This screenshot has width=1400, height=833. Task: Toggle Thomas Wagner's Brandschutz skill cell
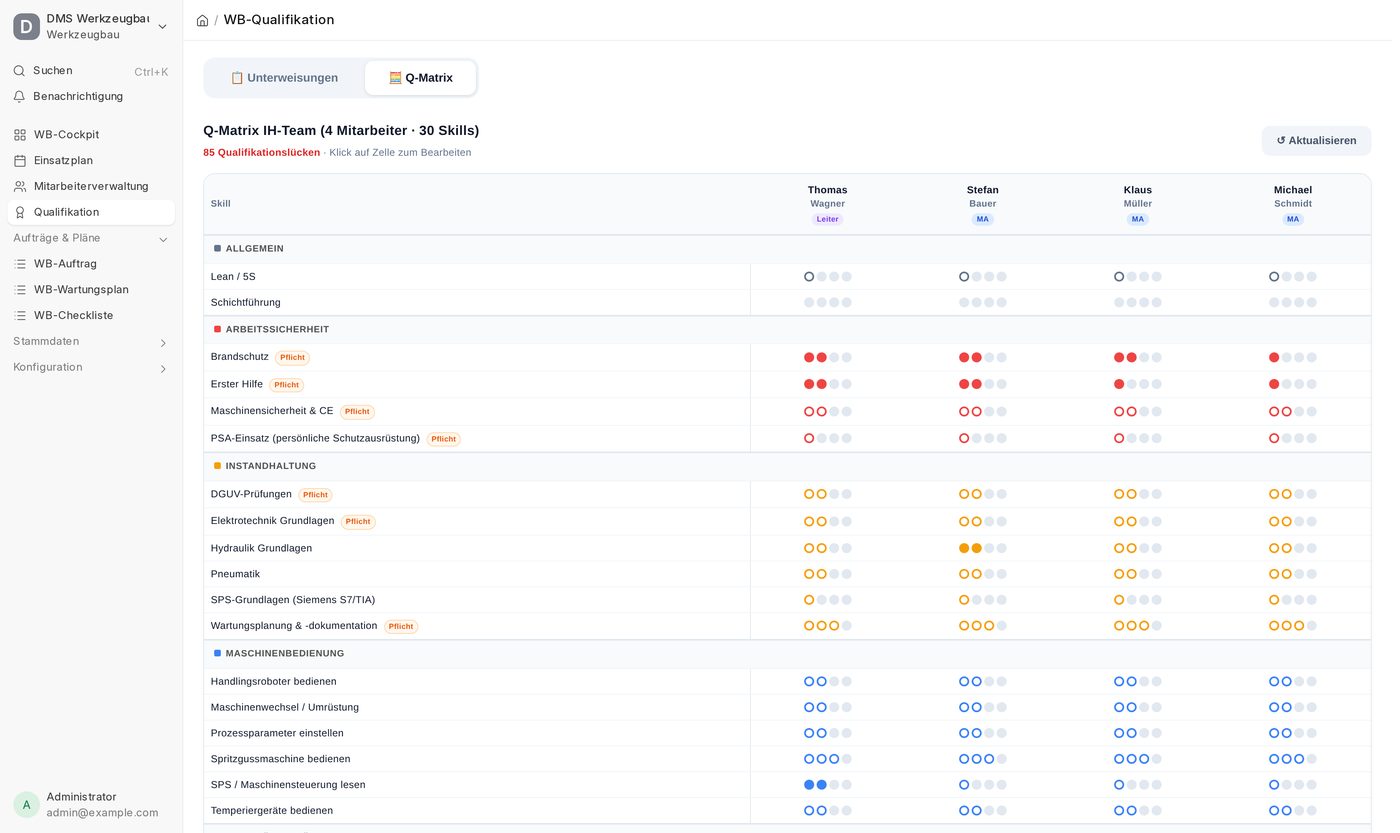coord(828,357)
